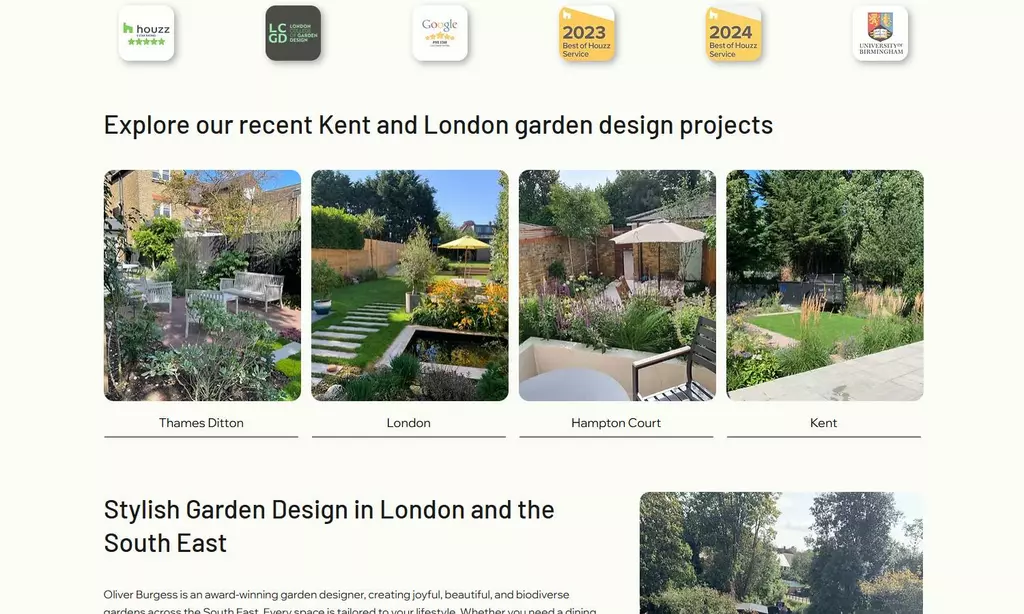Open the London College of Garden Design badge
This screenshot has height=614, width=1024.
click(293, 33)
